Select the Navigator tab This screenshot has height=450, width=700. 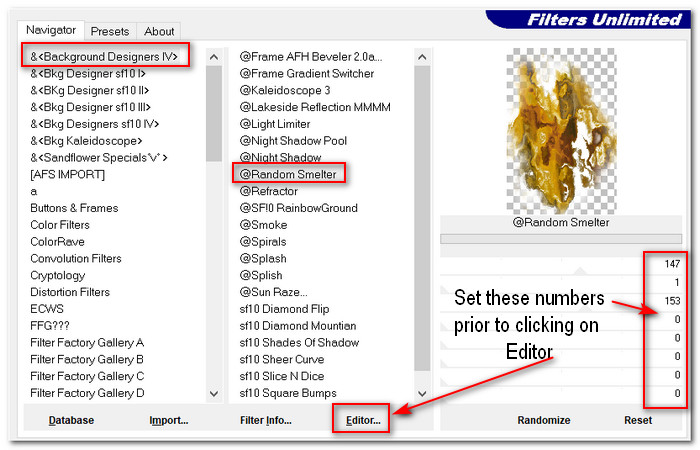tap(50, 30)
